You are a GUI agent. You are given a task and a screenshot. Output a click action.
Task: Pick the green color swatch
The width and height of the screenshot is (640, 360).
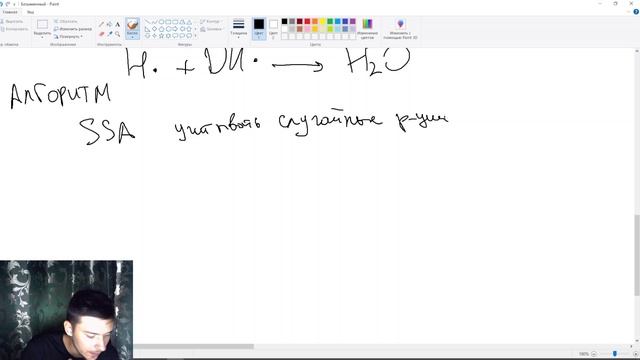click(330, 22)
